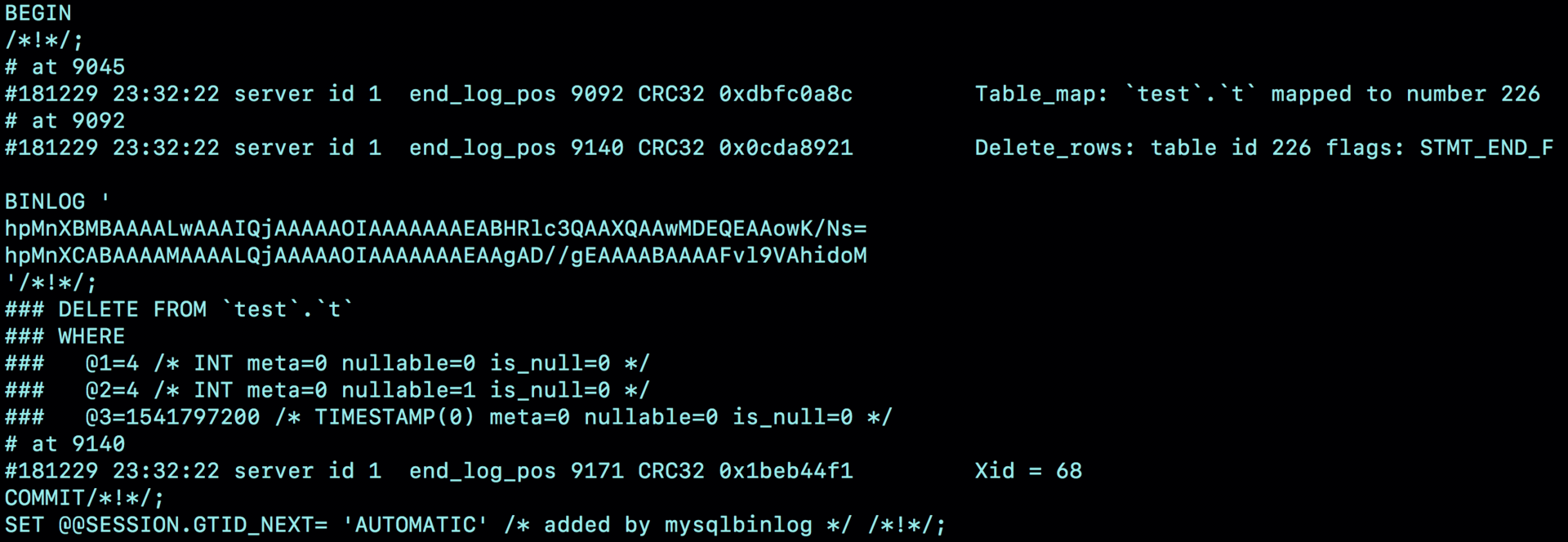1568x542 pixels.
Task: Click the Table_map event label
Action: 1041,95
